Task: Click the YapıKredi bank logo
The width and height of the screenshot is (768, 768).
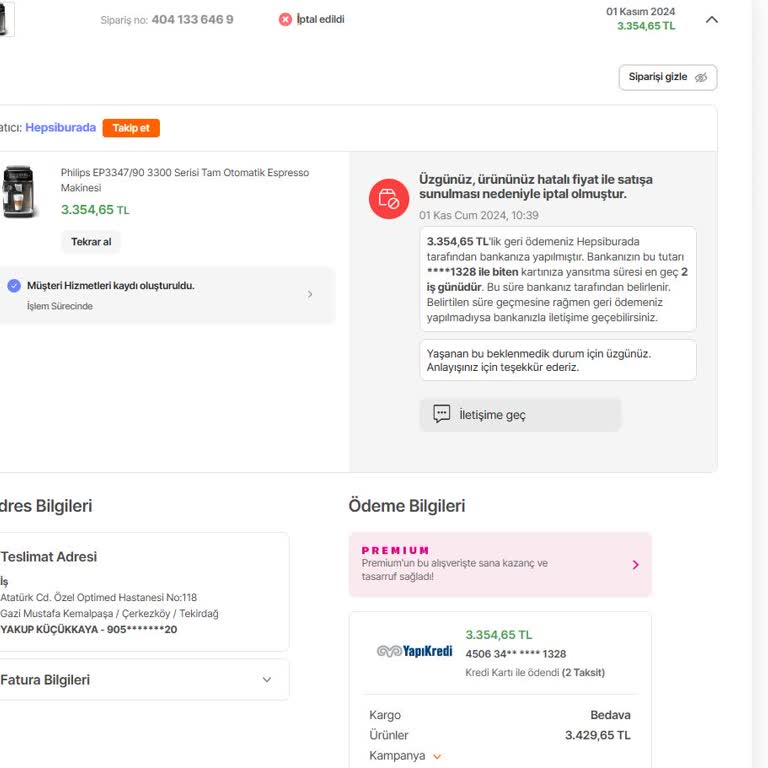Action: pos(414,651)
